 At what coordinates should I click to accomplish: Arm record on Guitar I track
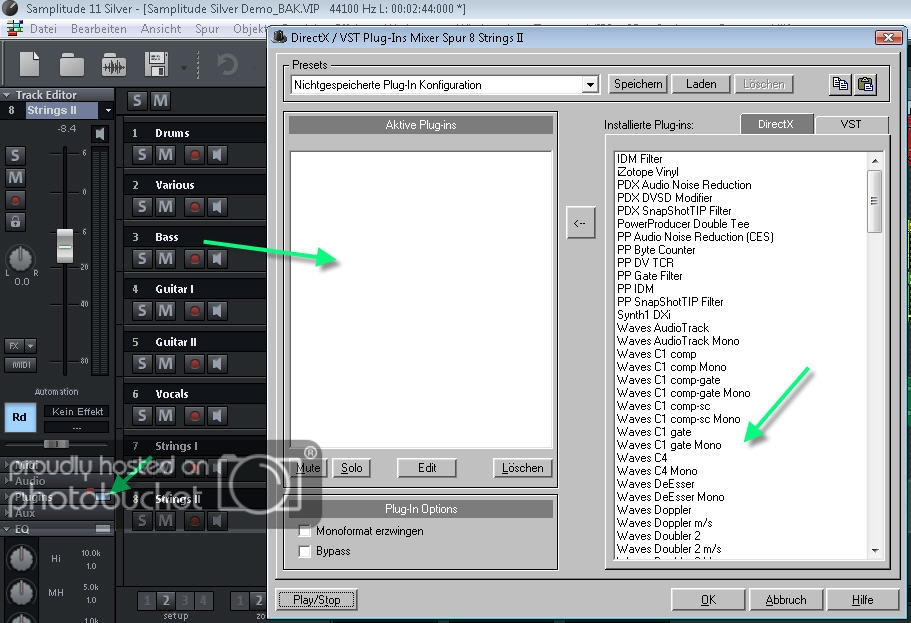click(x=195, y=311)
